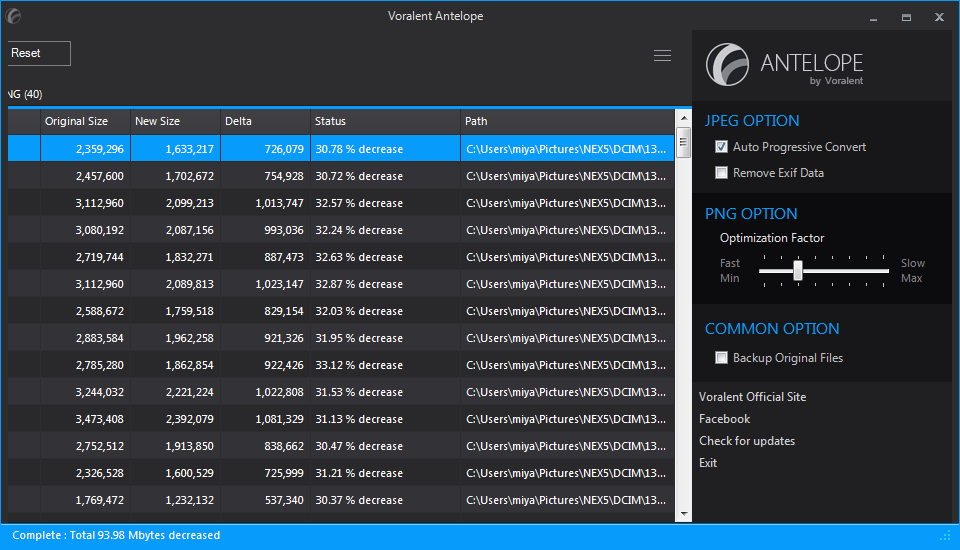This screenshot has width=960, height=550.
Task: Sort by Original Size column header
Action: pyautogui.click(x=85, y=121)
